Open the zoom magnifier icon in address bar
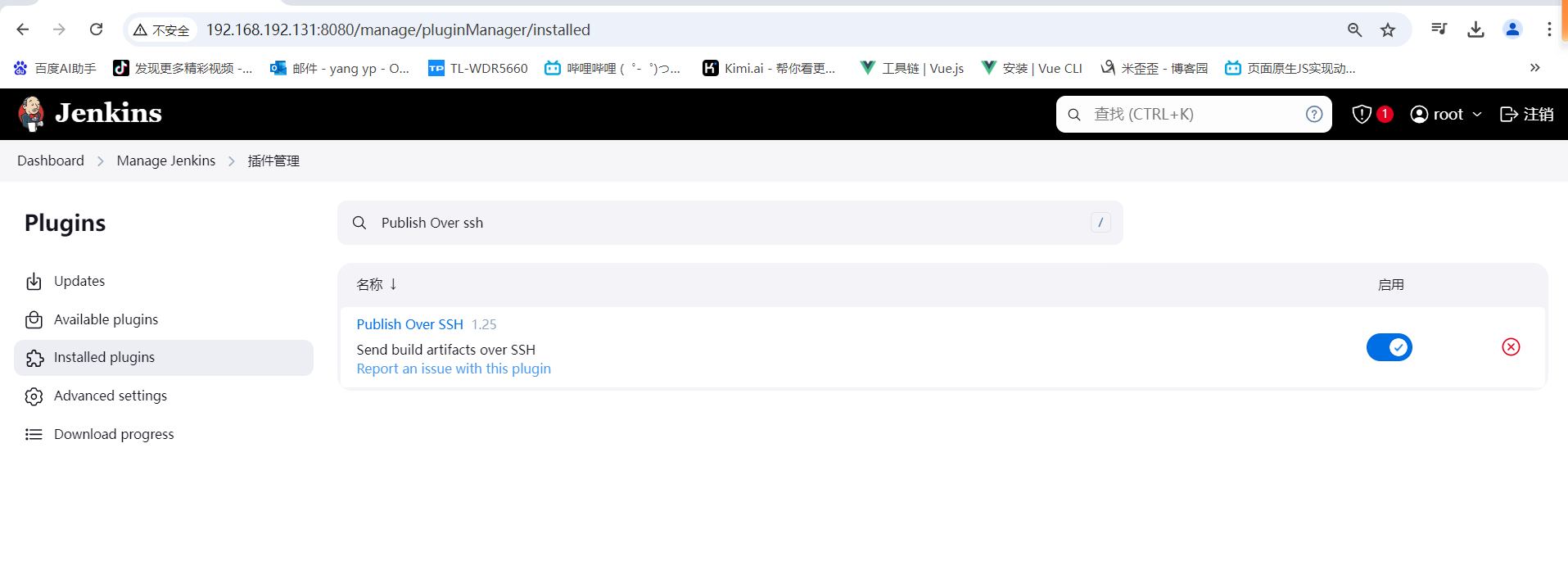This screenshot has width=1568, height=570. point(1355,30)
